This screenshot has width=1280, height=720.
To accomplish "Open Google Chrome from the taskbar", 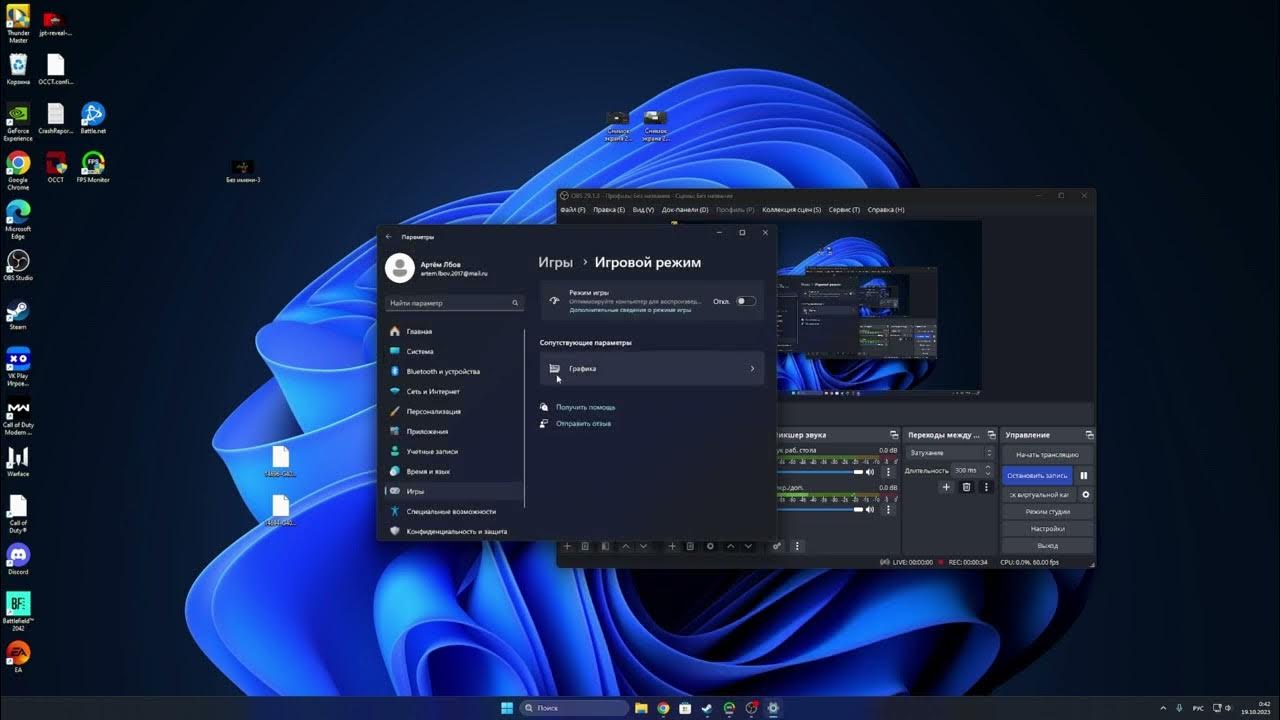I will coord(663,708).
